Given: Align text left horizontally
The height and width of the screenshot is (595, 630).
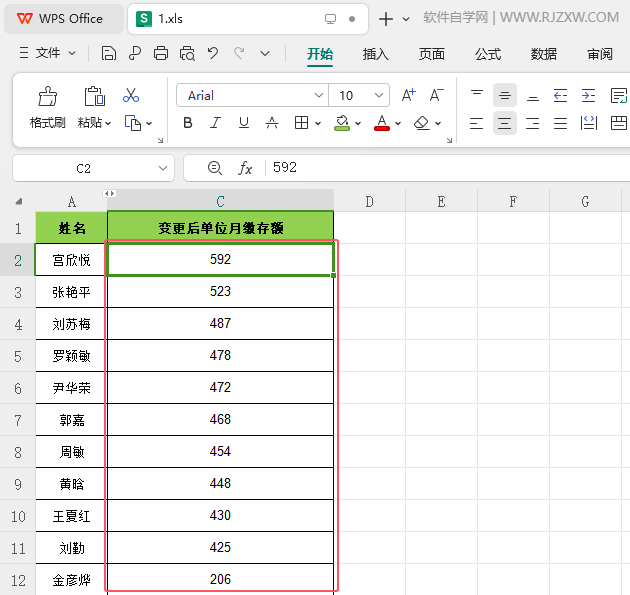Looking at the screenshot, I should point(477,123).
